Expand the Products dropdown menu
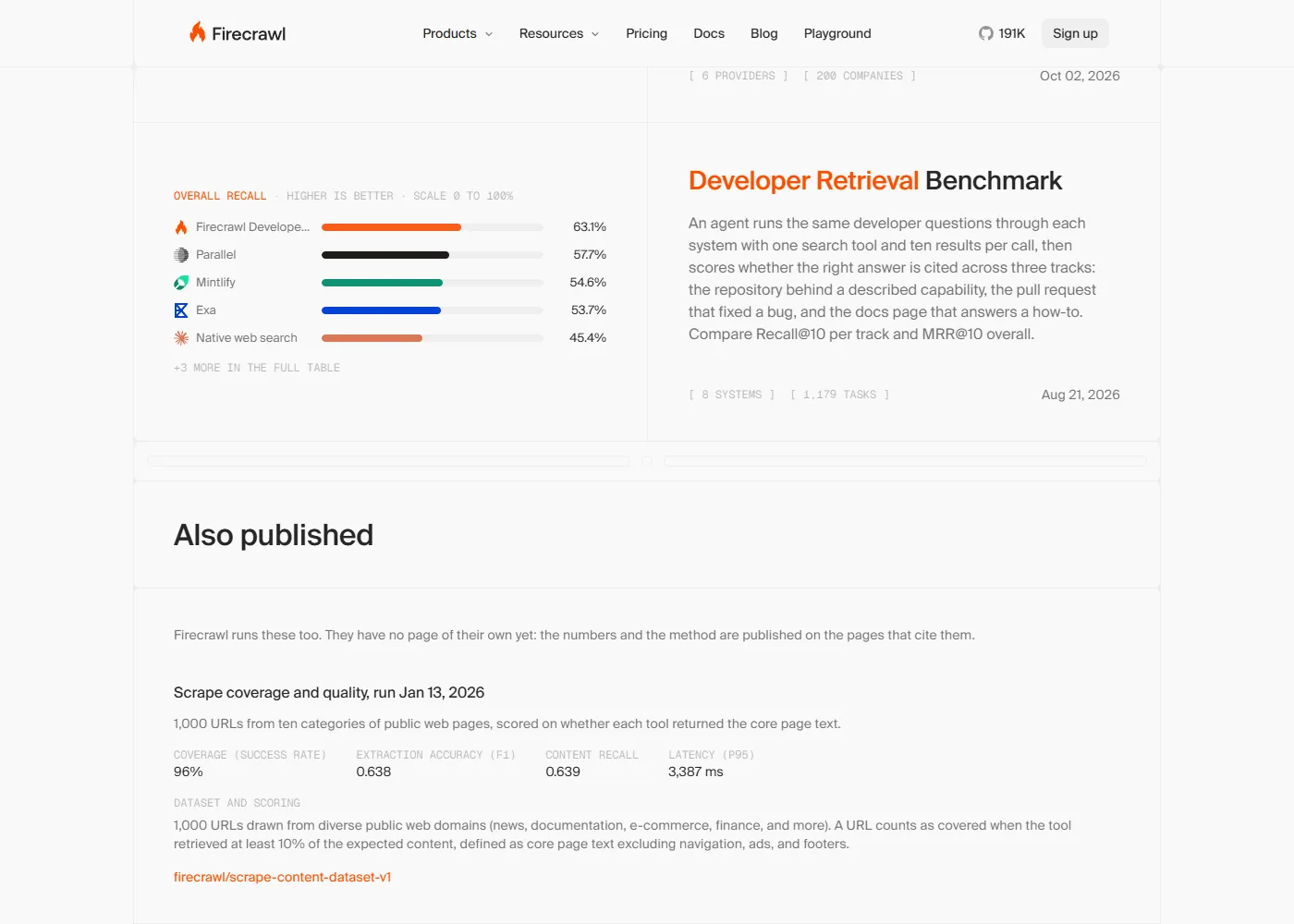This screenshot has width=1294, height=924. click(x=458, y=33)
